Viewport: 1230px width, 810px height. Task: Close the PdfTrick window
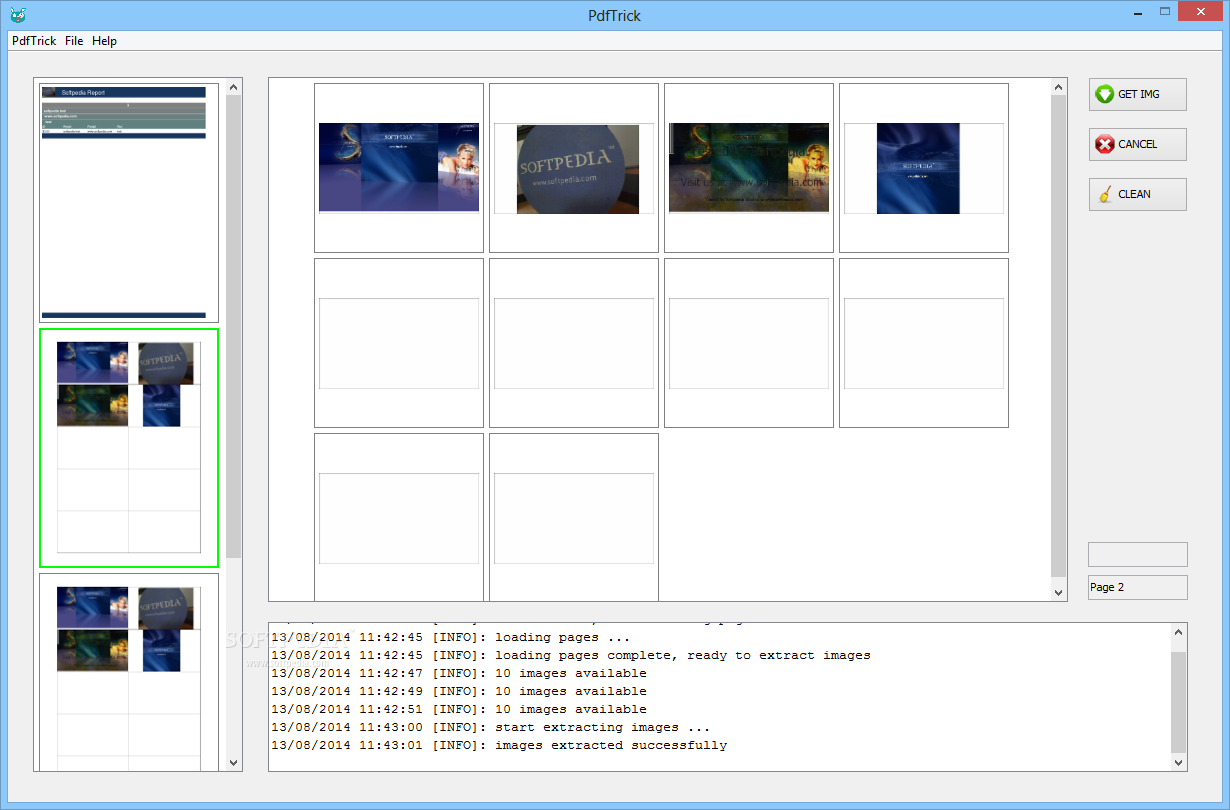pyautogui.click(x=1201, y=12)
